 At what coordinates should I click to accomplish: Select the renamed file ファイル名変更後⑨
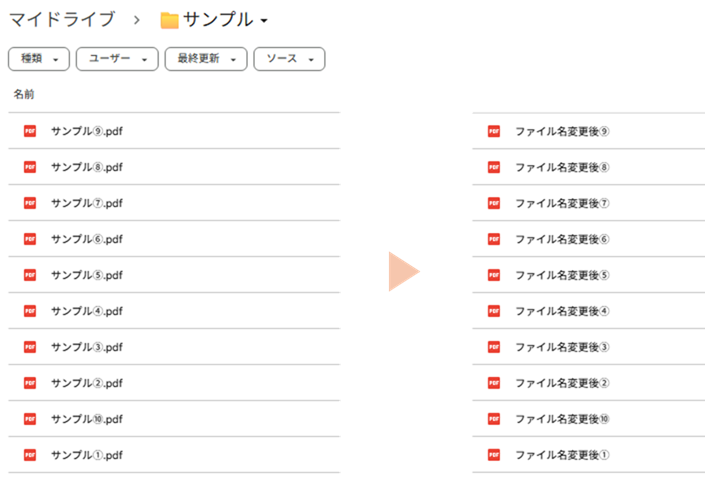point(562,131)
